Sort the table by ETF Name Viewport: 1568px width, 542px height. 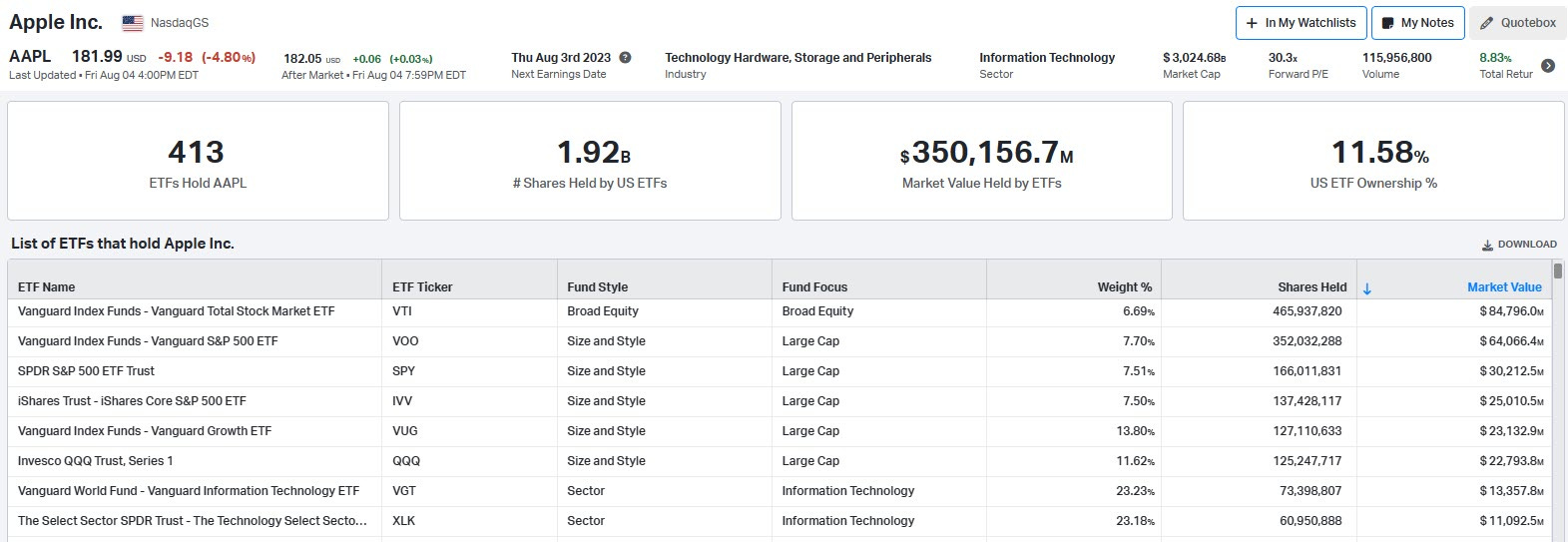[x=47, y=287]
